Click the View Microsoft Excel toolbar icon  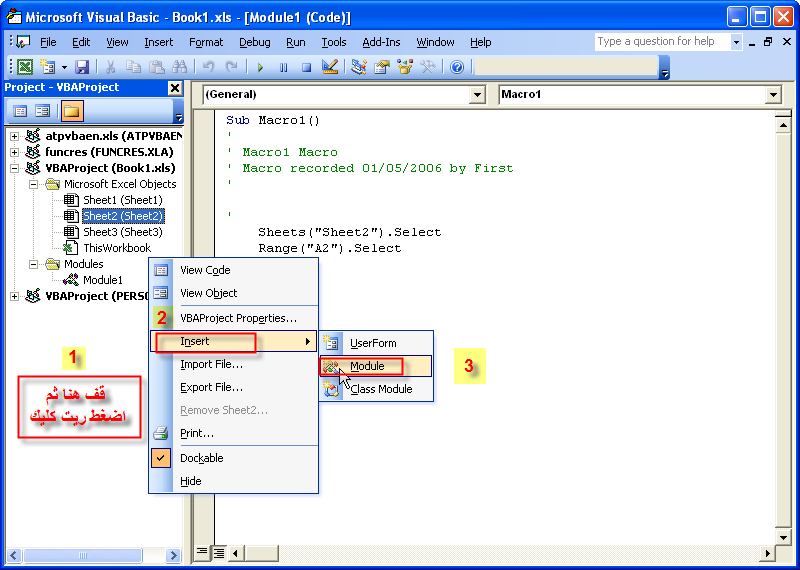coord(25,67)
